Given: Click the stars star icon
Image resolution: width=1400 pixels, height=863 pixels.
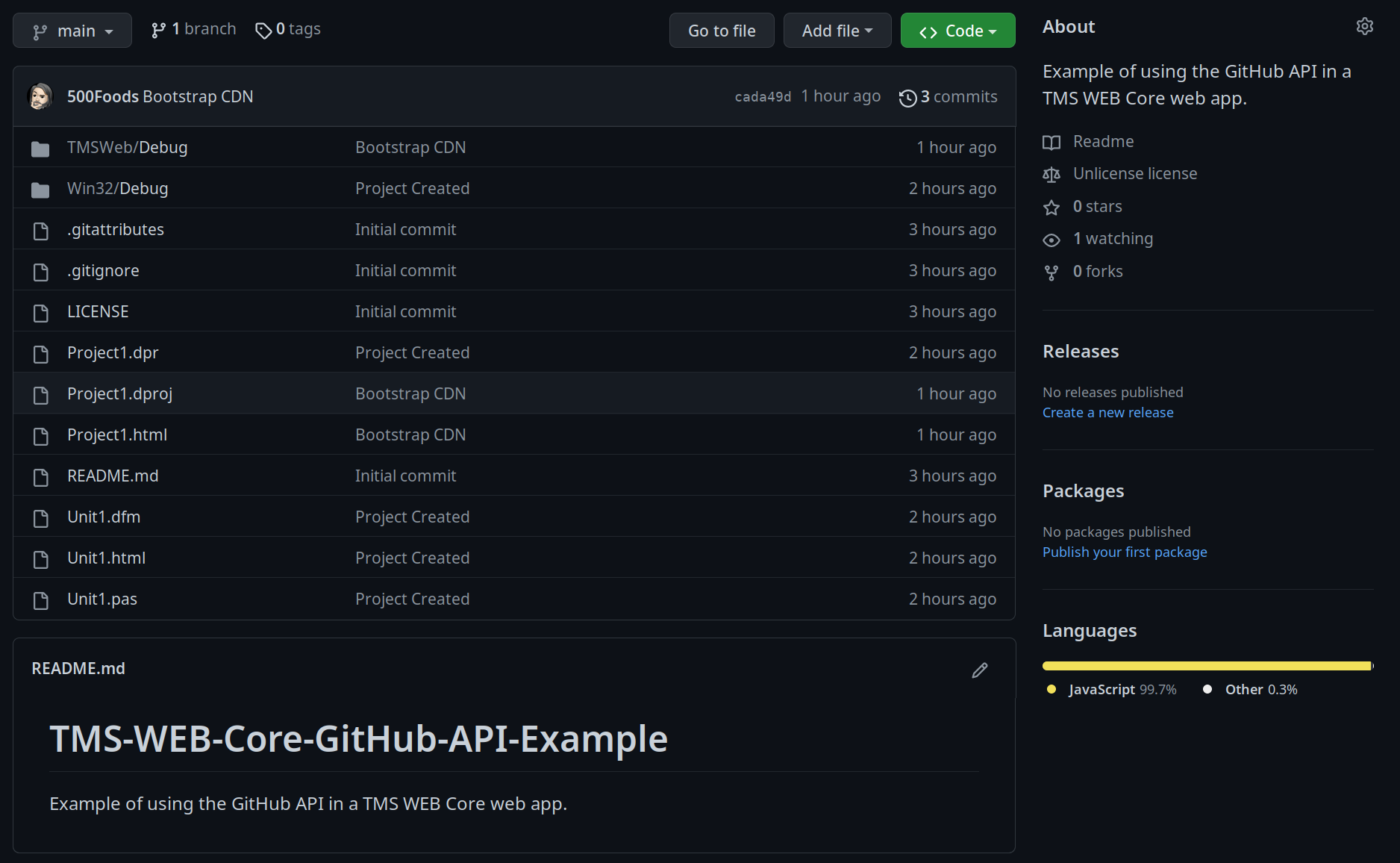Looking at the screenshot, I should pos(1051,208).
